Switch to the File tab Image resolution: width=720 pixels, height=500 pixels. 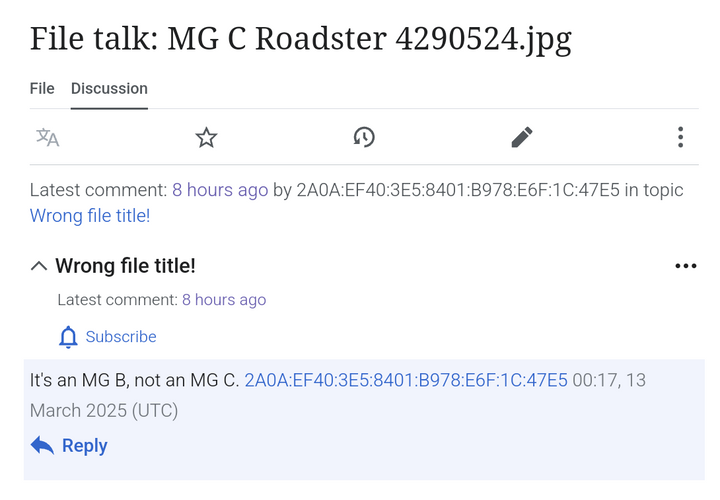(x=42, y=88)
